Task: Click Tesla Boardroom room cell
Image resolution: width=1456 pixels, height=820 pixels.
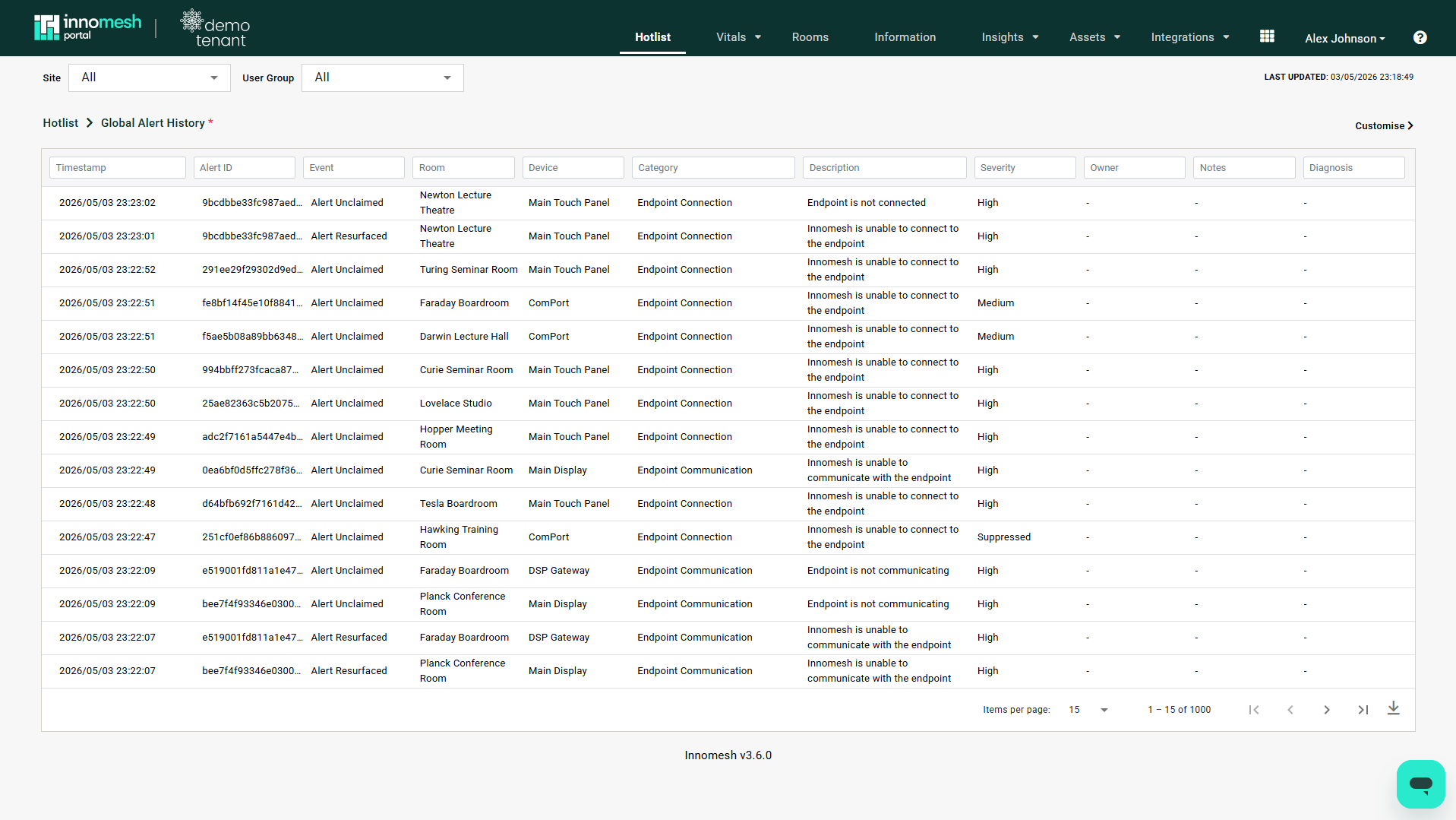Action: (459, 504)
